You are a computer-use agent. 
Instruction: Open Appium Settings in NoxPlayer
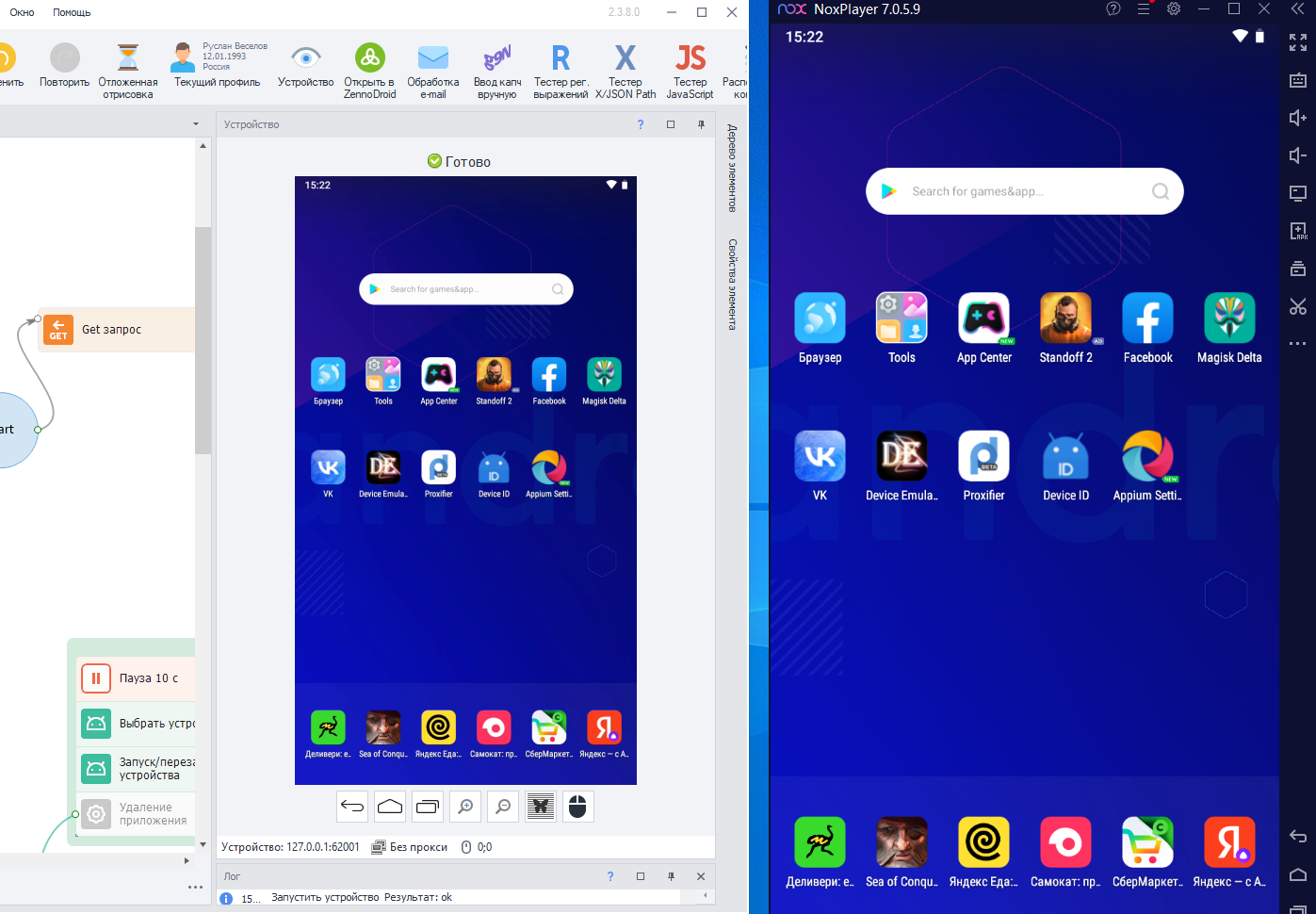click(1147, 465)
